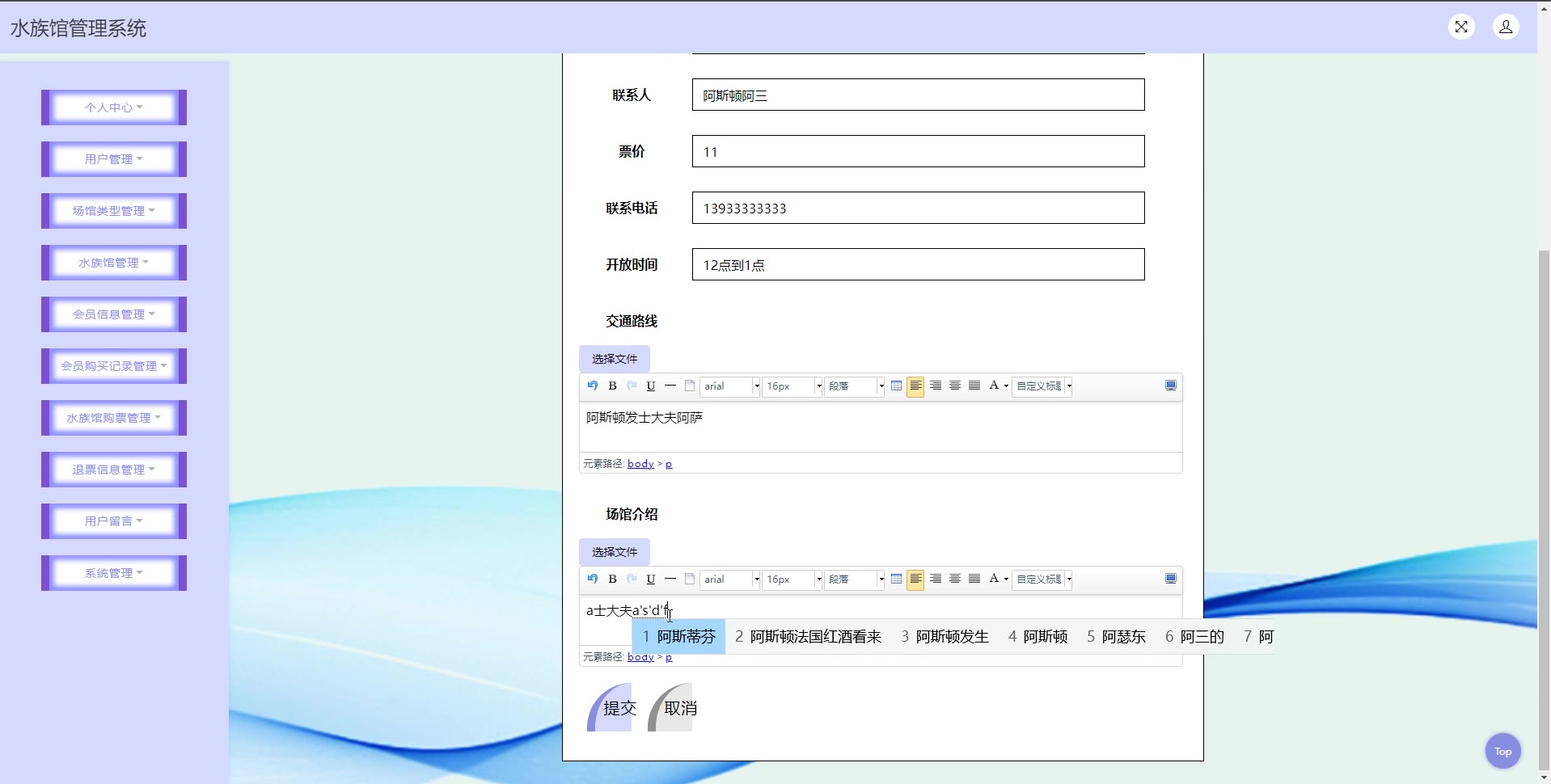The image size is (1551, 784).
Task: Open 段落 format dropdown in 交通路线 editor
Action: click(855, 386)
